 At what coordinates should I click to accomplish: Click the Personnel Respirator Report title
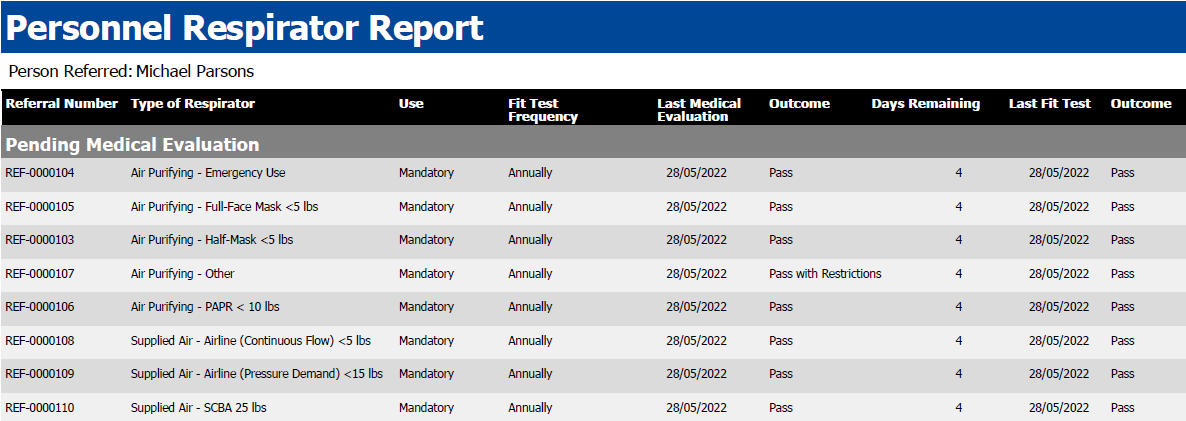tap(245, 28)
